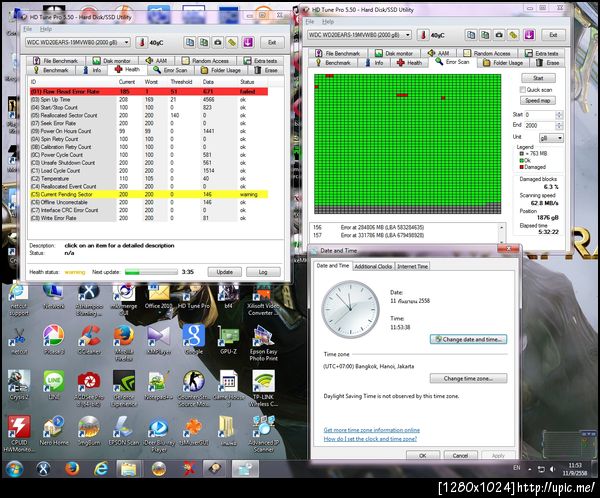Select the Reallocated Sector Count row
Viewport: 600px width, 498px height.
pyautogui.click(x=149, y=115)
